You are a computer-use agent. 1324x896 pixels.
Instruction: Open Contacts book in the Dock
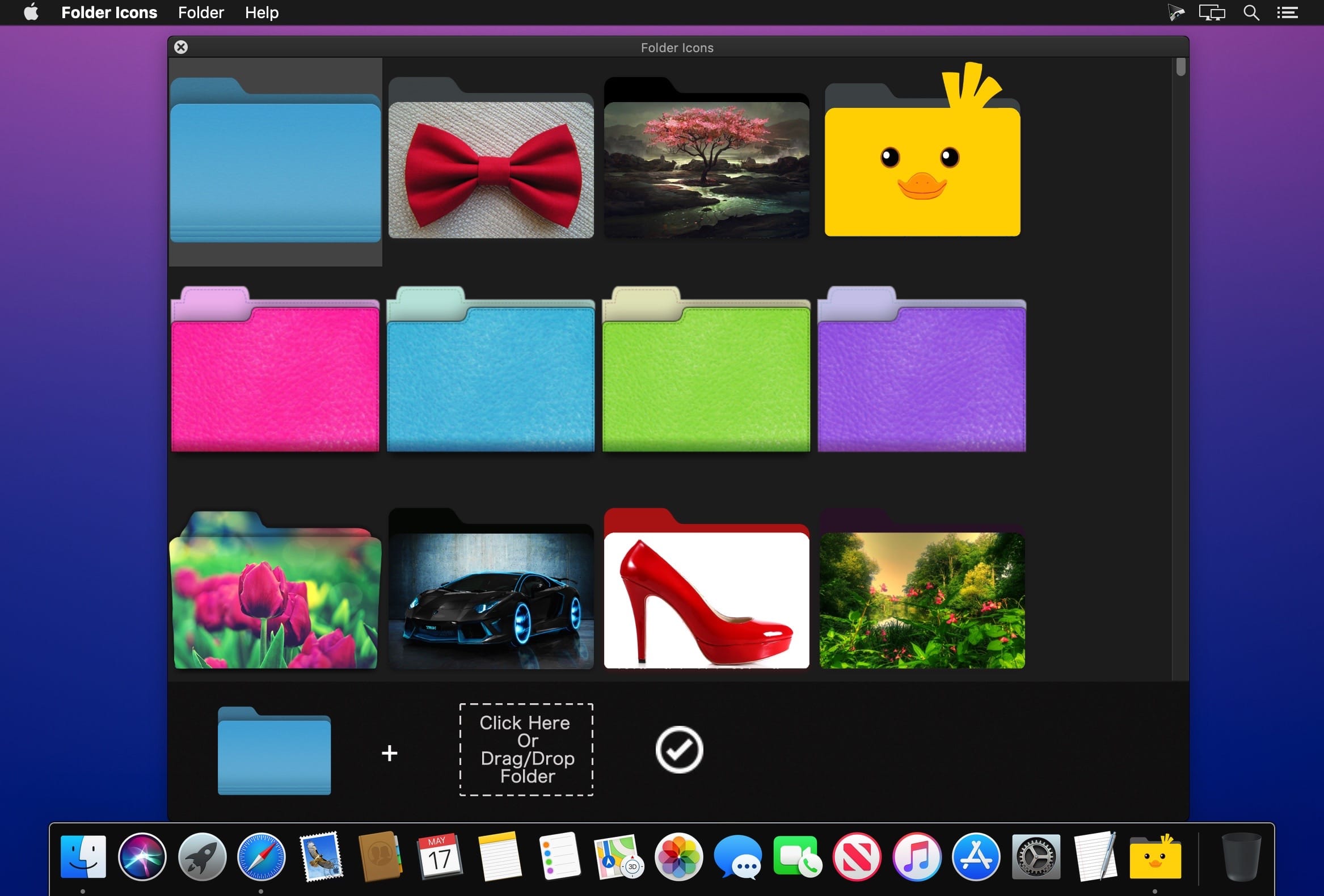coord(381,857)
